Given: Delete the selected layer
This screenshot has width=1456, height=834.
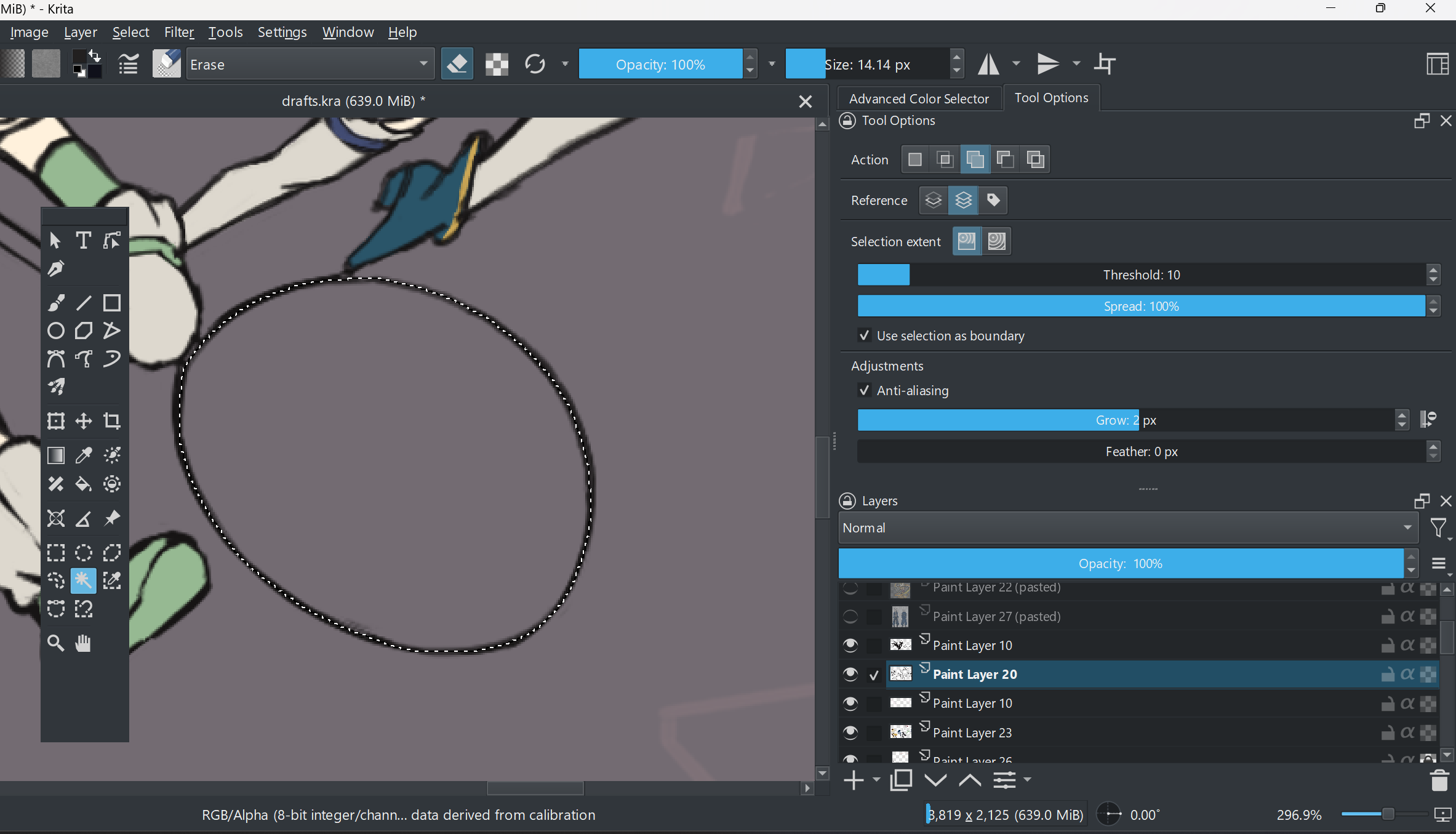Looking at the screenshot, I should coord(1439,780).
